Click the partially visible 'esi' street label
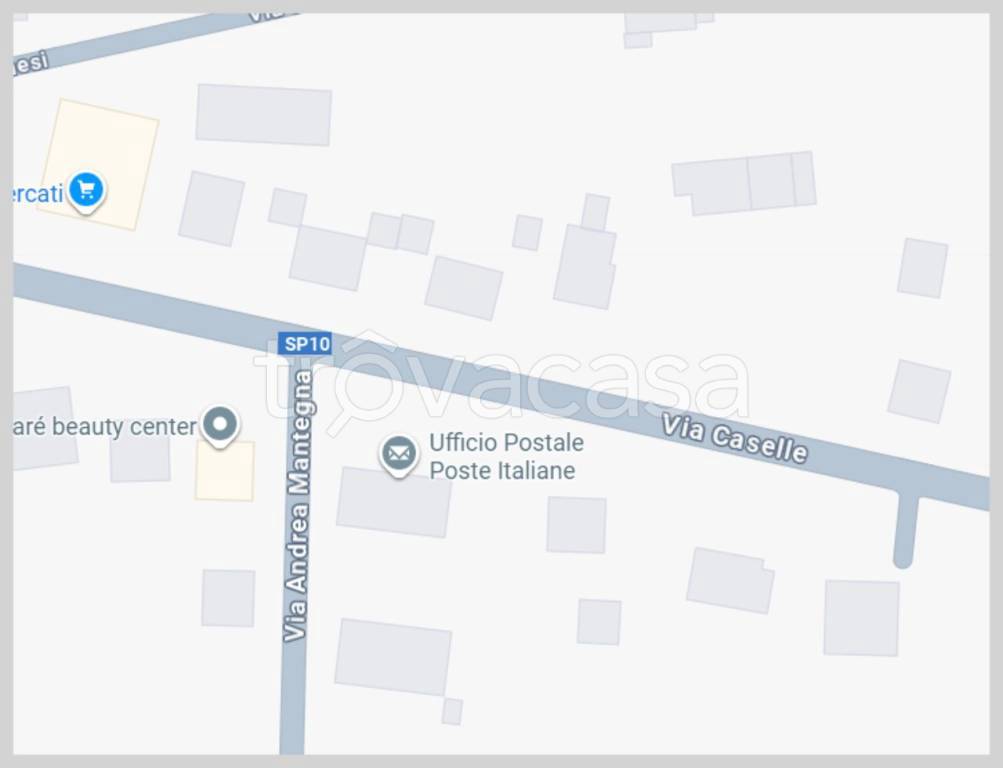 [x=31, y=64]
